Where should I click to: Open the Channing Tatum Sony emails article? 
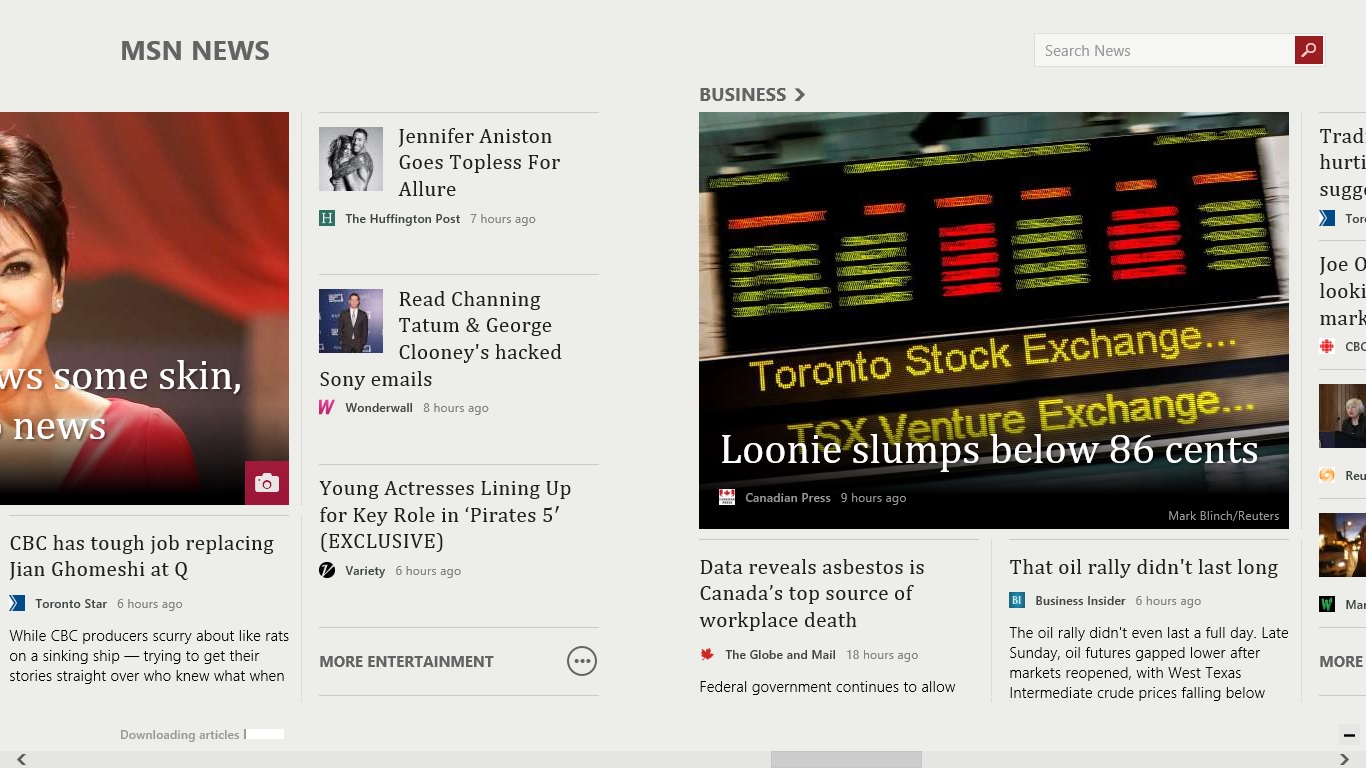point(441,338)
